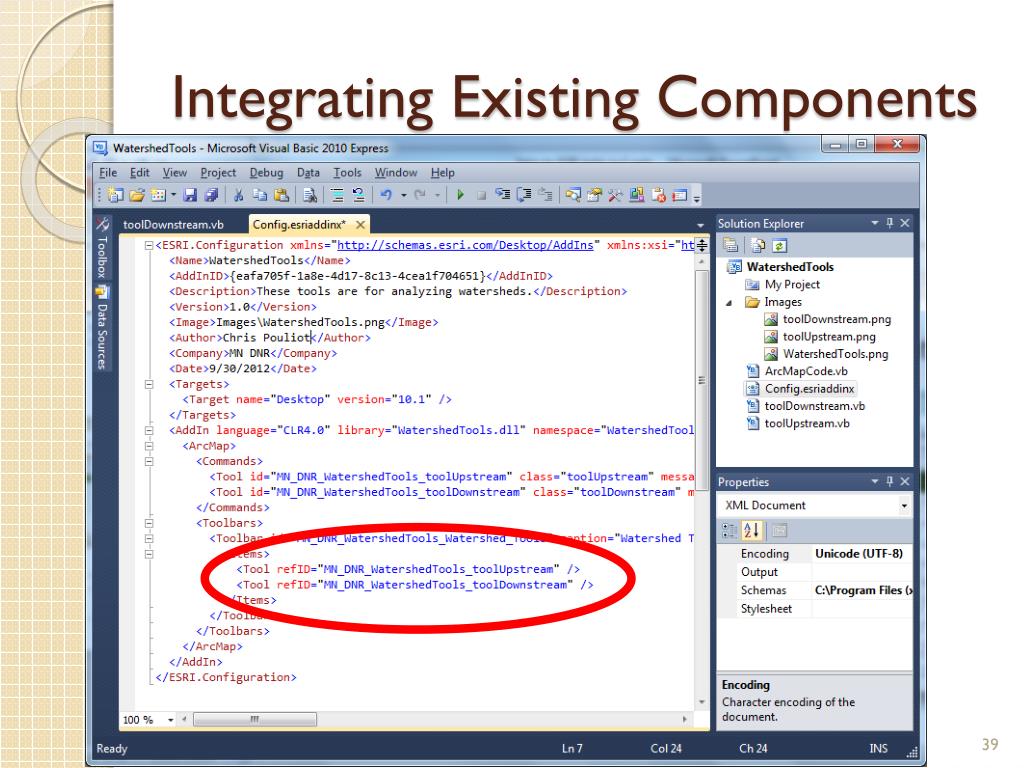Open the Add New Item dropdown arrow
The image size is (1024, 768).
click(x=174, y=195)
